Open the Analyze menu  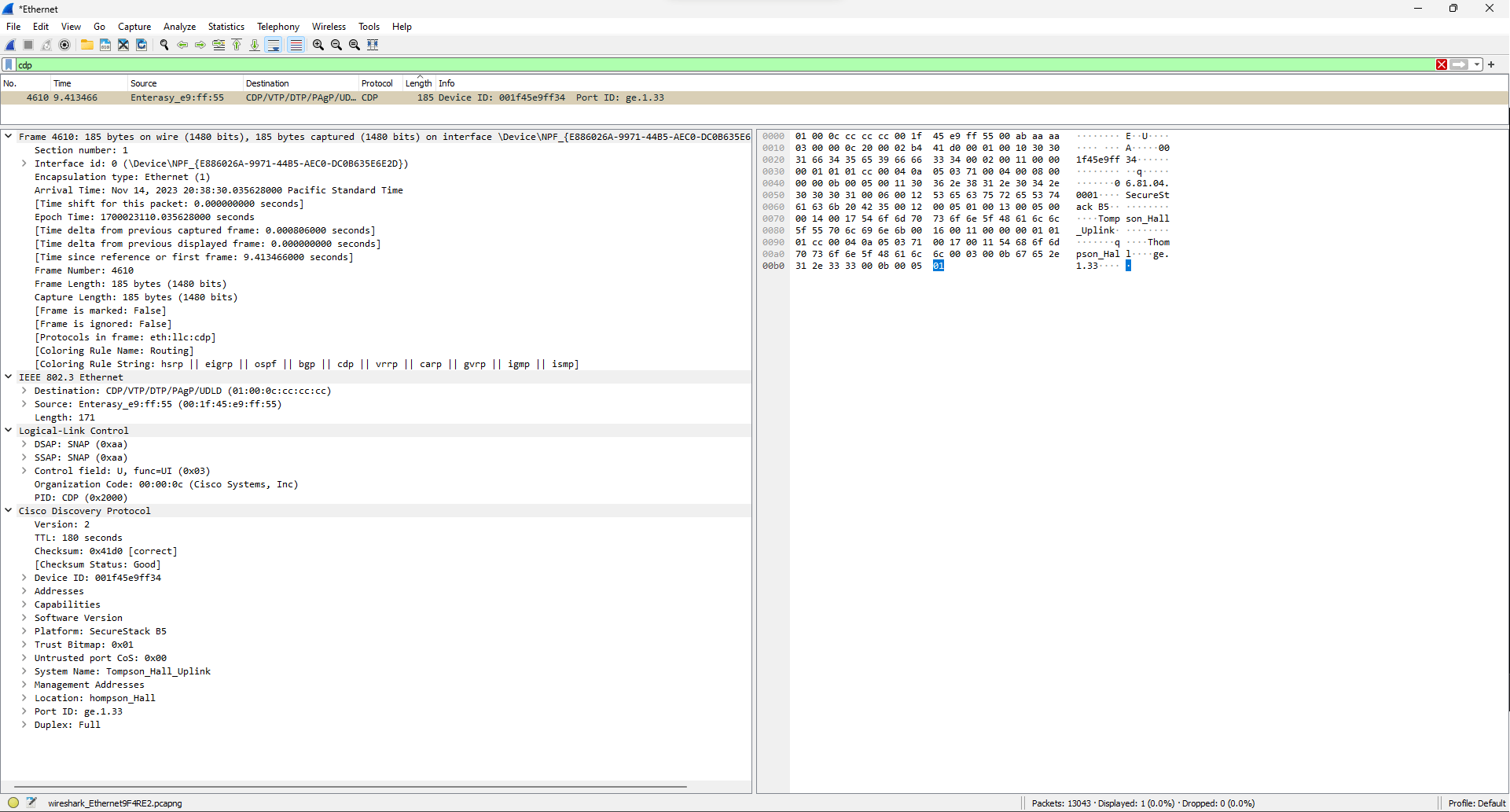pyautogui.click(x=179, y=27)
